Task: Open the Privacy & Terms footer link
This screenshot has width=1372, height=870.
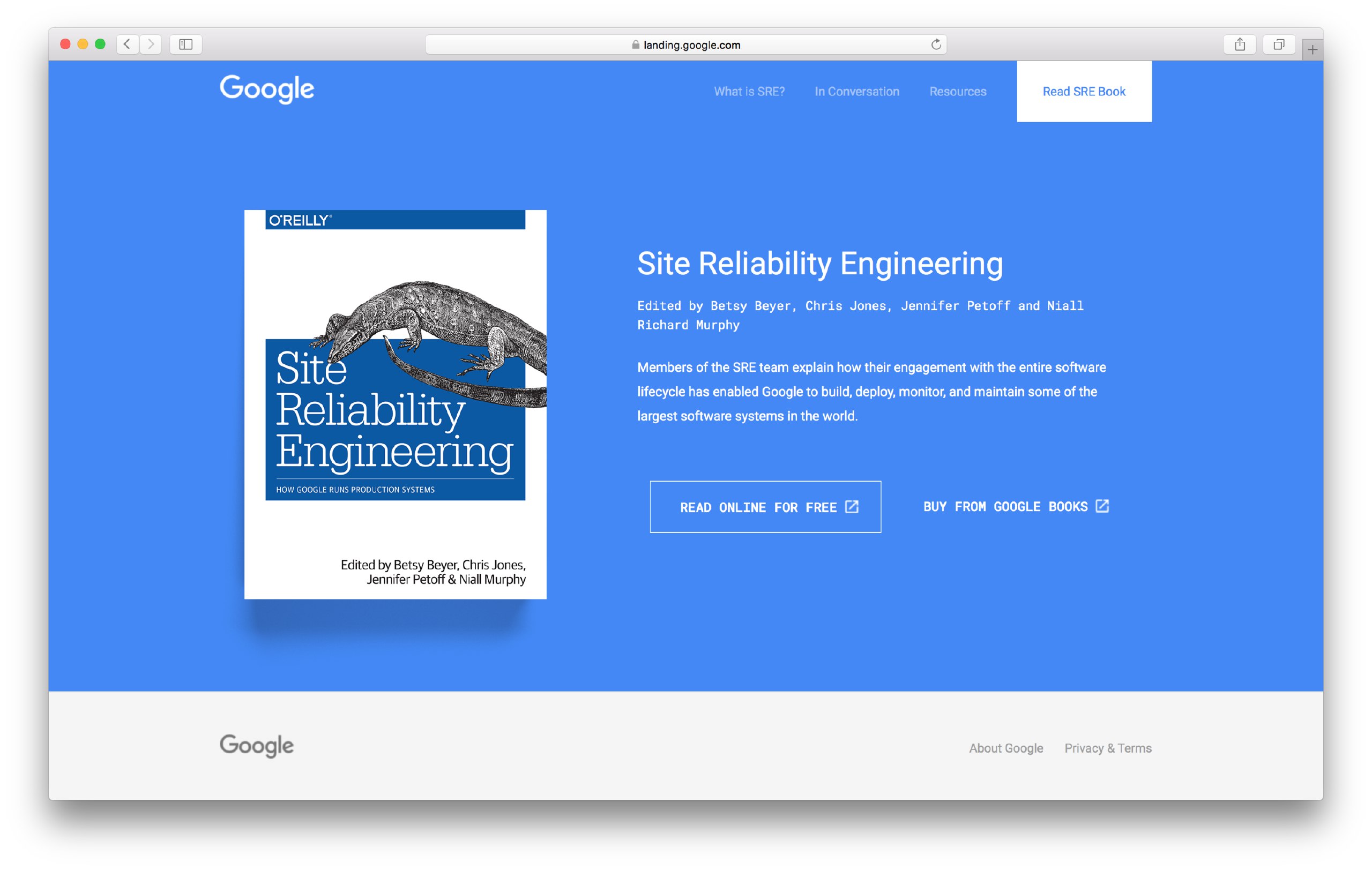Action: tap(1108, 748)
